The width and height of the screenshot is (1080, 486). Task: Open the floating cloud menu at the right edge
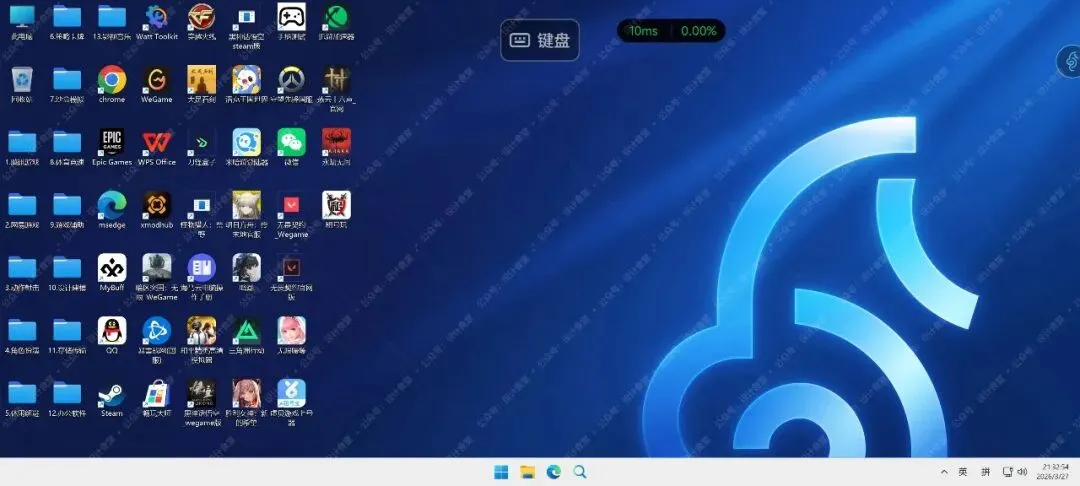pyautogui.click(x=1070, y=62)
